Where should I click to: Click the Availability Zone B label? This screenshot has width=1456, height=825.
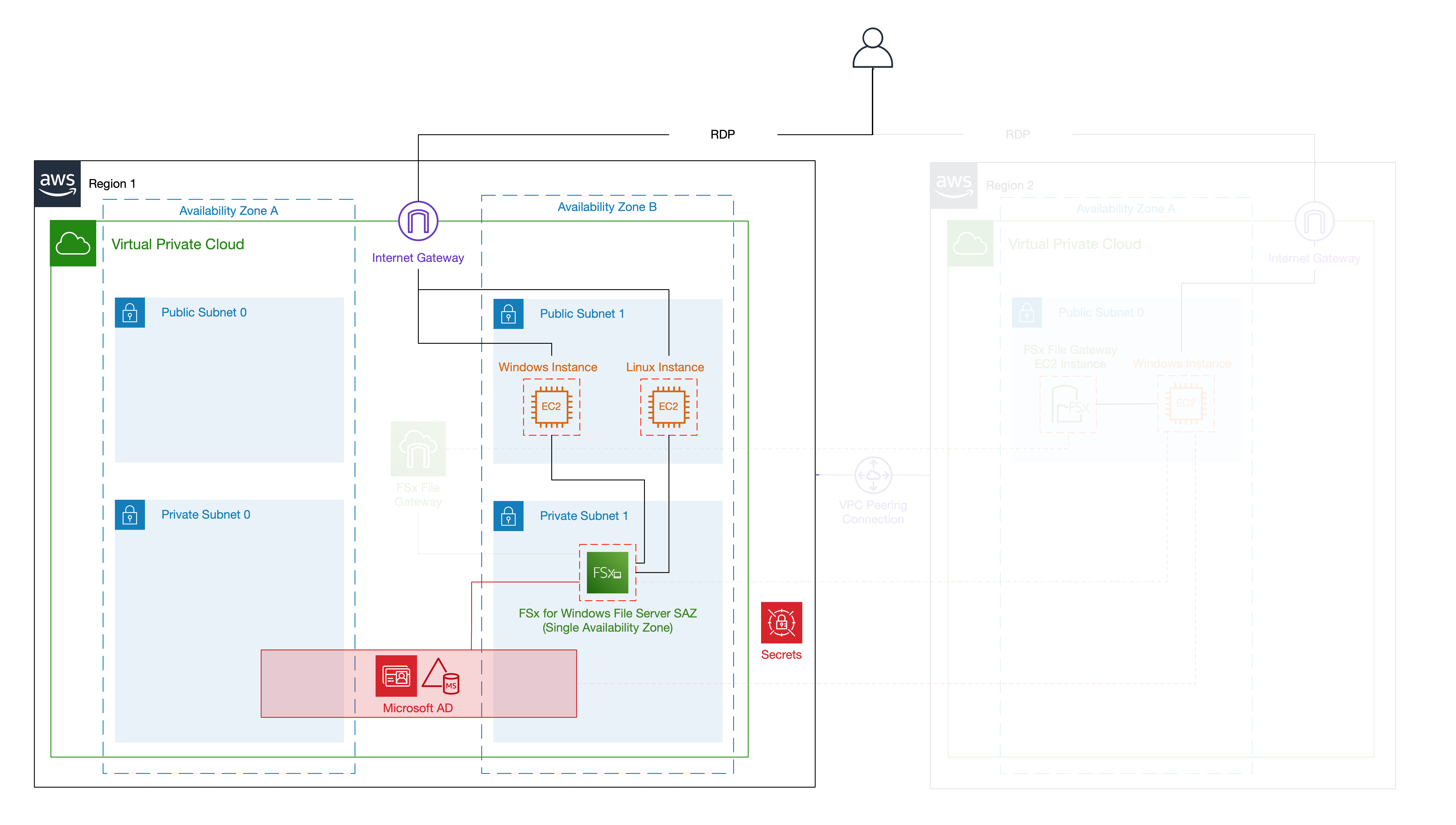click(607, 207)
